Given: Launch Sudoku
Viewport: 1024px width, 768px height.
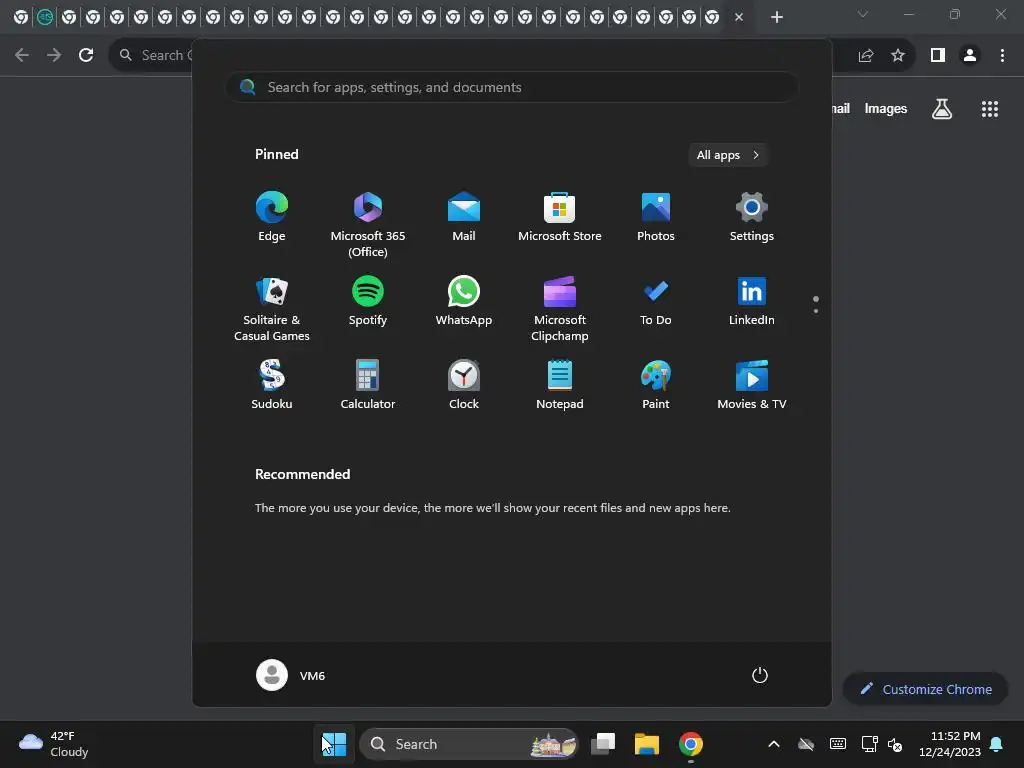Looking at the screenshot, I should coord(272,385).
